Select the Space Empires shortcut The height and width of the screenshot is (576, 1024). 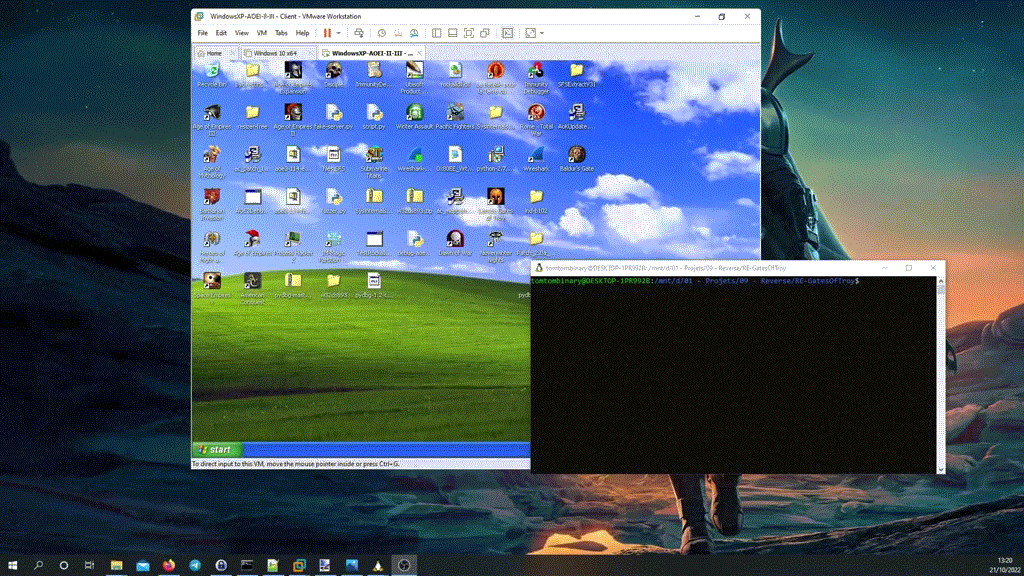click(212, 287)
